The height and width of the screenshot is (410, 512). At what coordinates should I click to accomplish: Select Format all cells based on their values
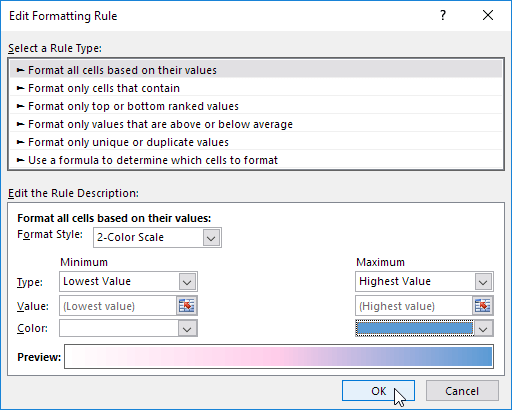pos(256,70)
